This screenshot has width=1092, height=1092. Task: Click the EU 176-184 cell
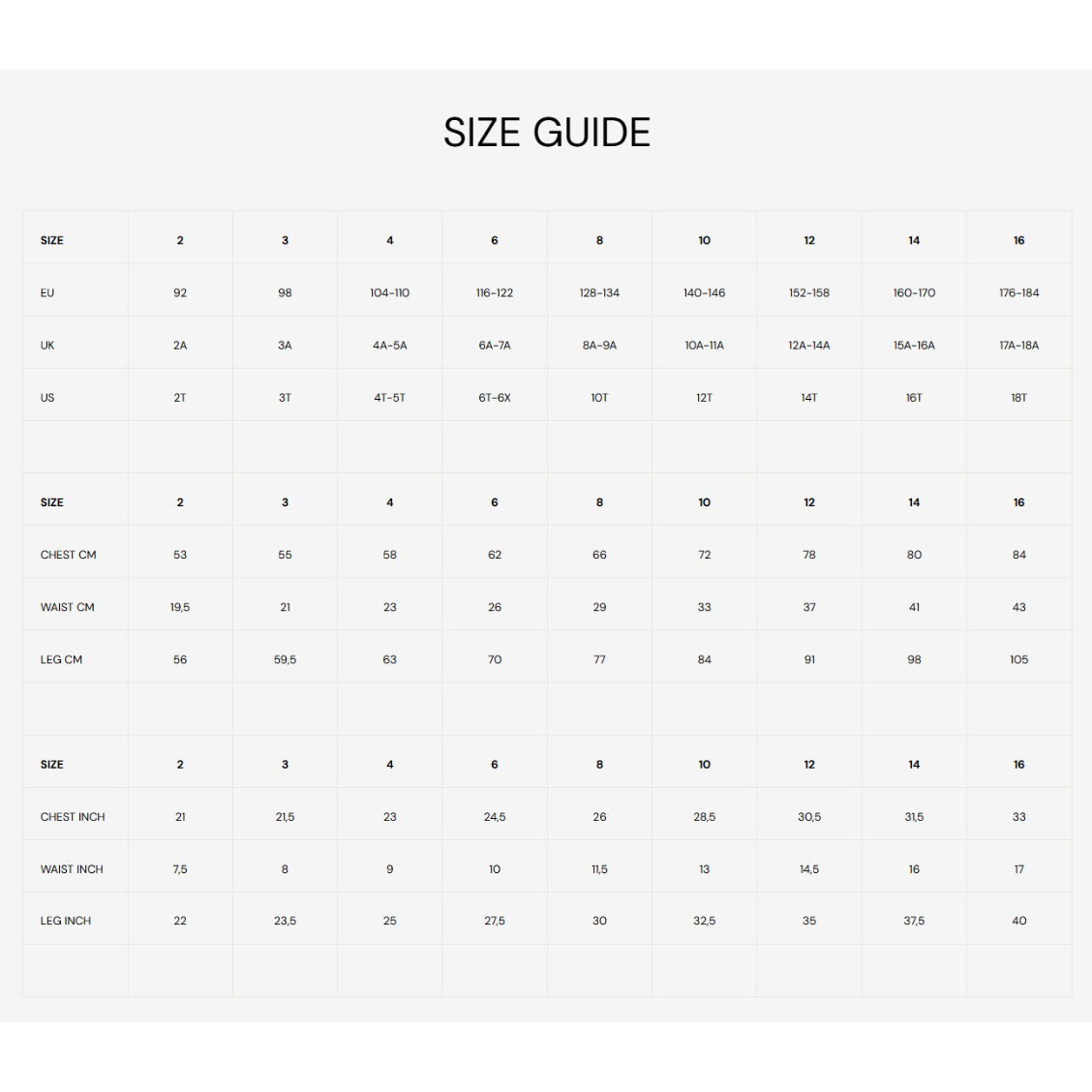[1018, 292]
